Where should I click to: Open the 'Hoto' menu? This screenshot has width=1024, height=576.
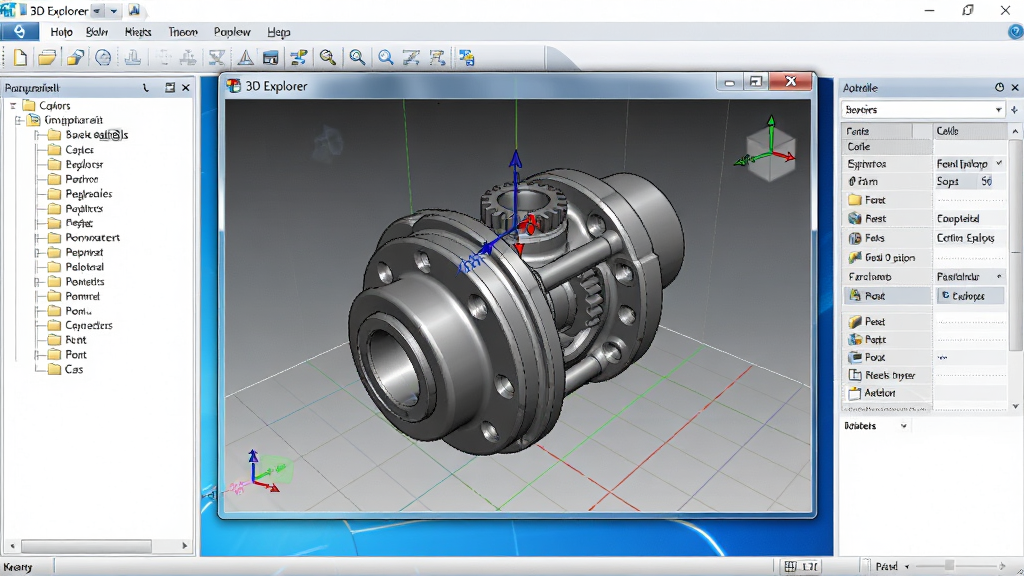click(61, 31)
